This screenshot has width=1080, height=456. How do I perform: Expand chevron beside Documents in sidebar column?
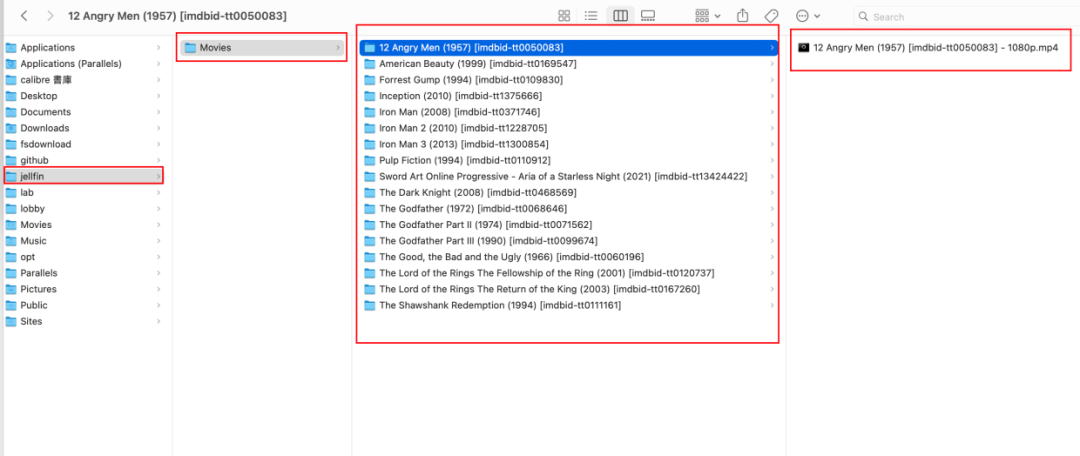[x=158, y=112]
